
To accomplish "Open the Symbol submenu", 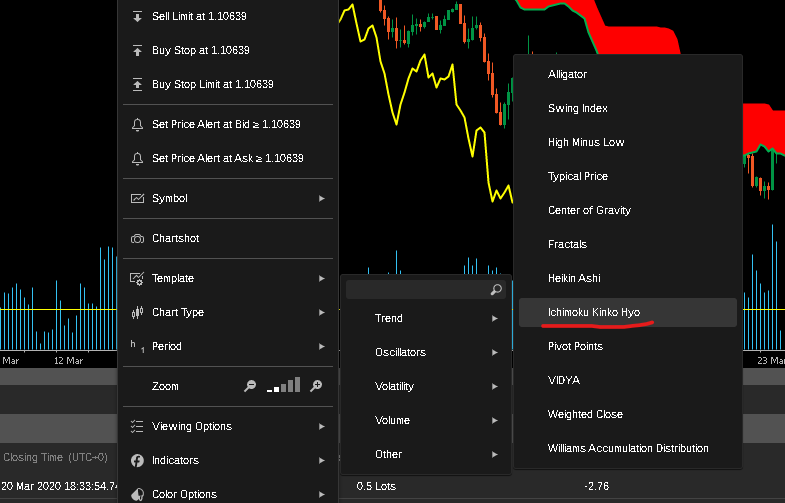I will pyautogui.click(x=227, y=199).
